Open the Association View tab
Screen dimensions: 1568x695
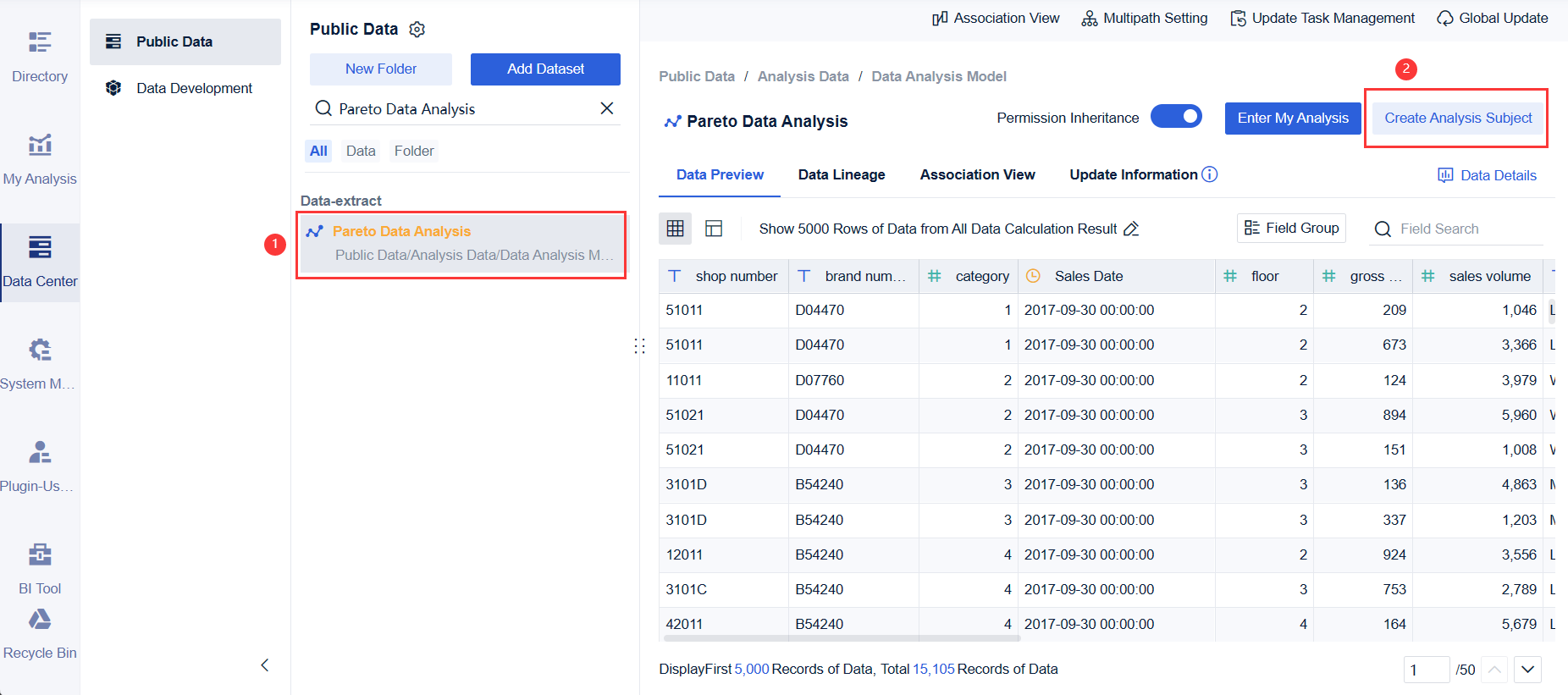click(x=977, y=174)
